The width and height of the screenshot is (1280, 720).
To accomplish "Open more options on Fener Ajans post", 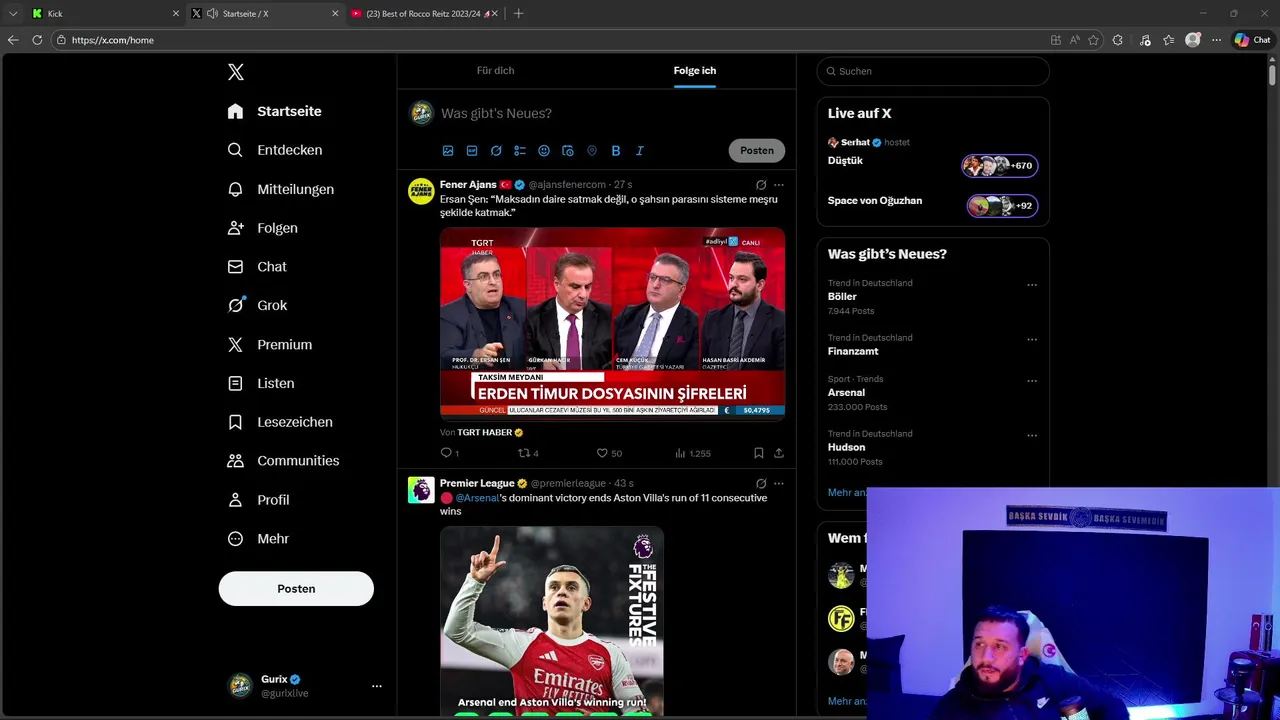I will [779, 185].
